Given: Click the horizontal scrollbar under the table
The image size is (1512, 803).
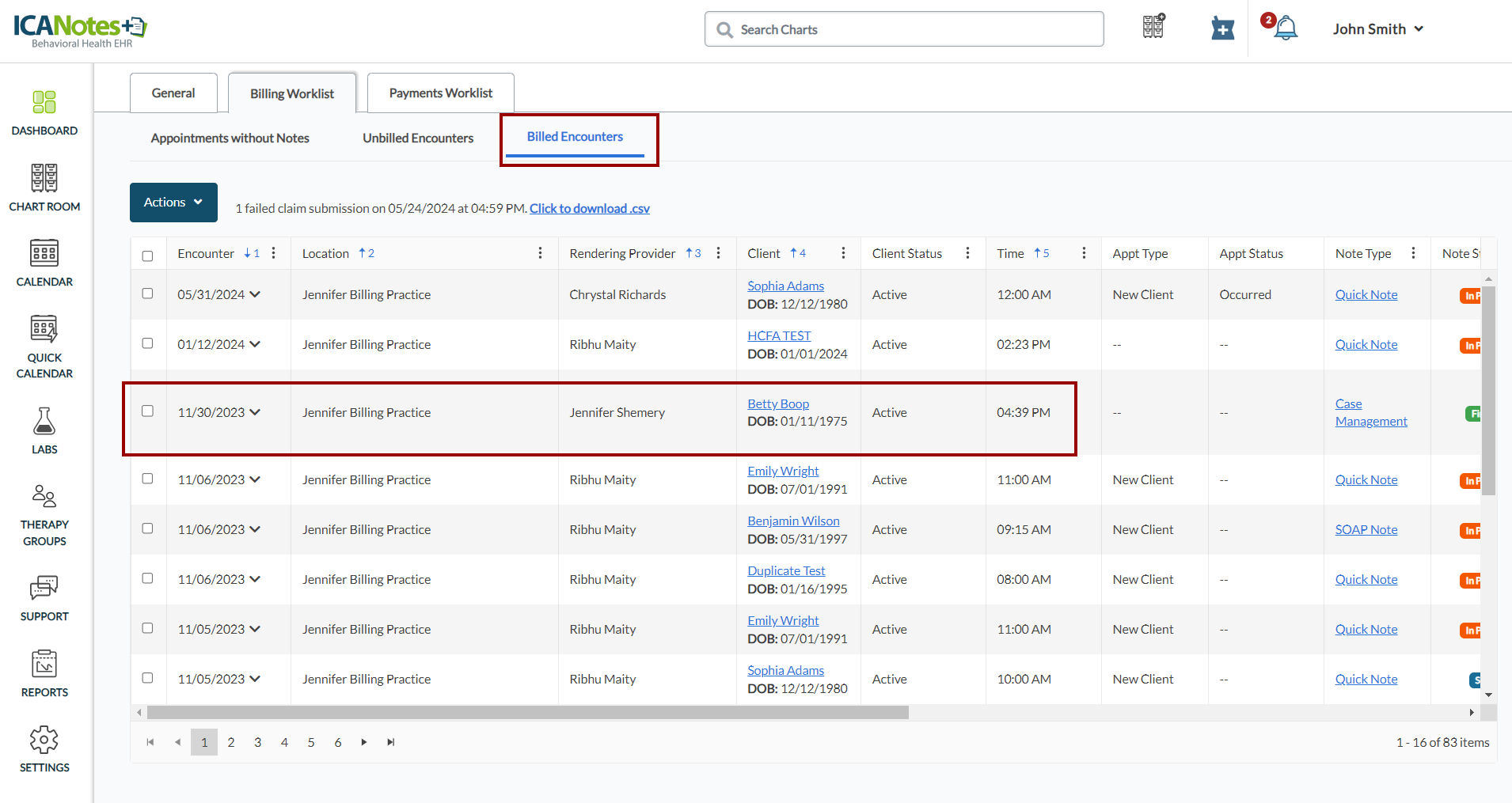Looking at the screenshot, I should (527, 713).
